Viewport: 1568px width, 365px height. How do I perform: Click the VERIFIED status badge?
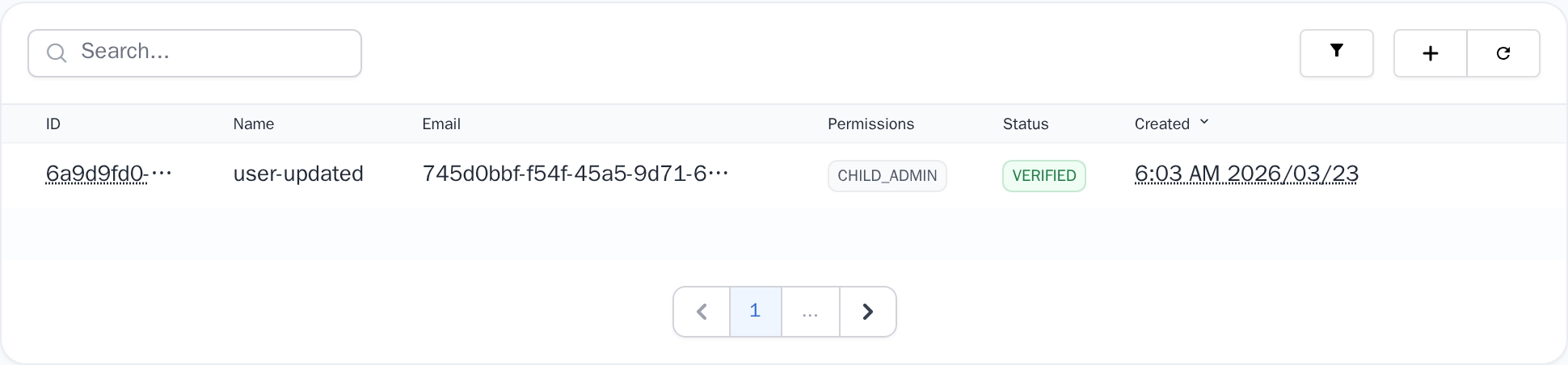[x=1043, y=176]
